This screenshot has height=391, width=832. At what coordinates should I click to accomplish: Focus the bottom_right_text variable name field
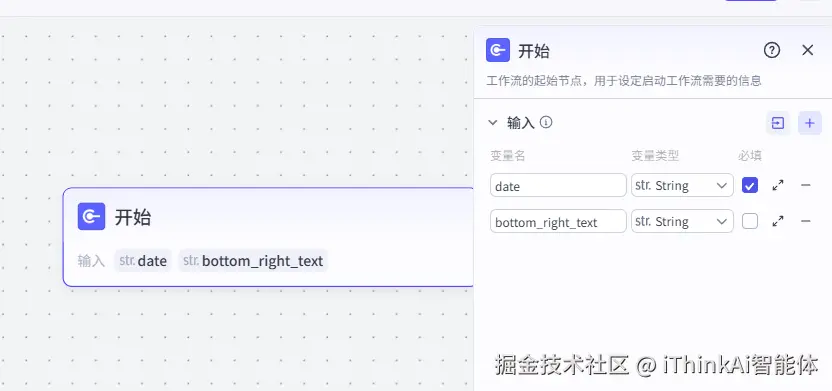tap(558, 221)
